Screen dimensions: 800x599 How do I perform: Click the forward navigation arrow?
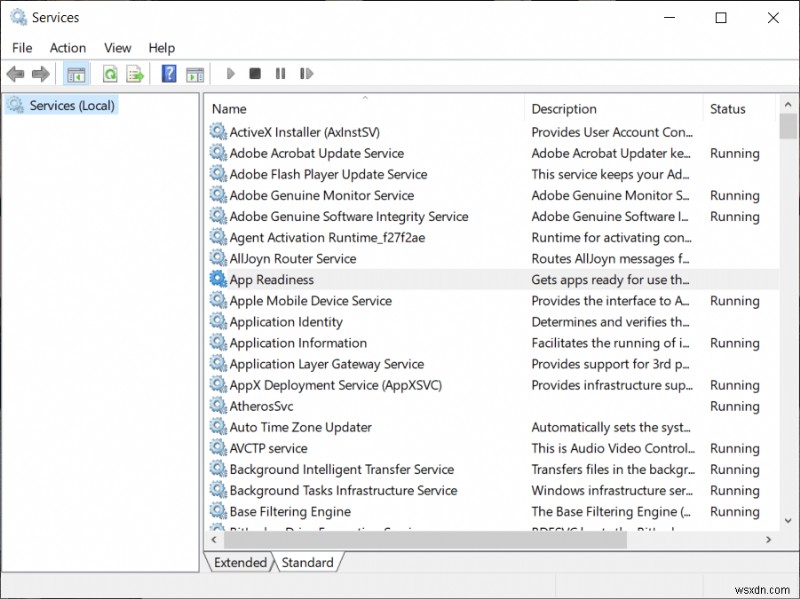(x=40, y=73)
